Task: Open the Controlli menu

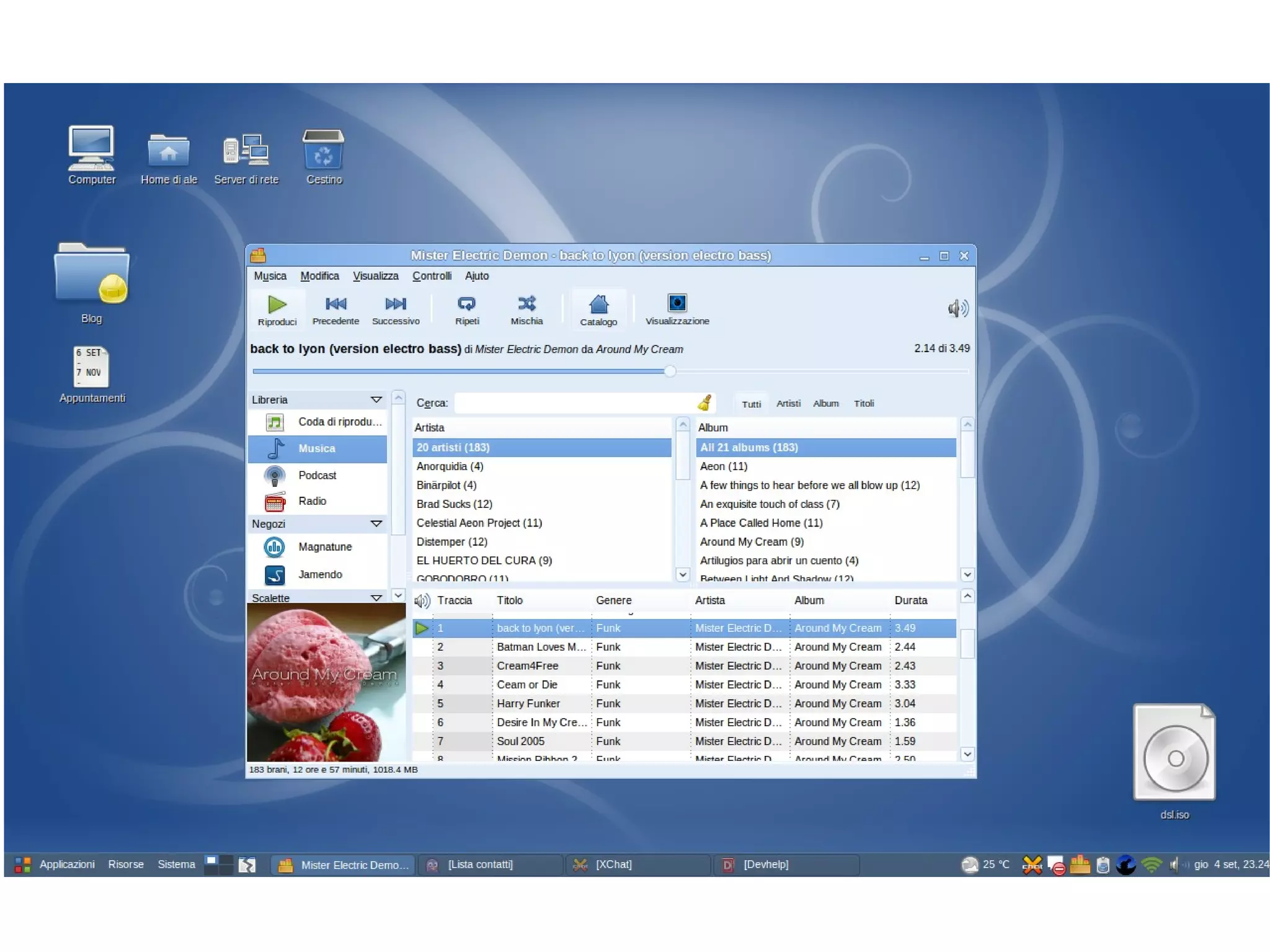Action: [432, 276]
